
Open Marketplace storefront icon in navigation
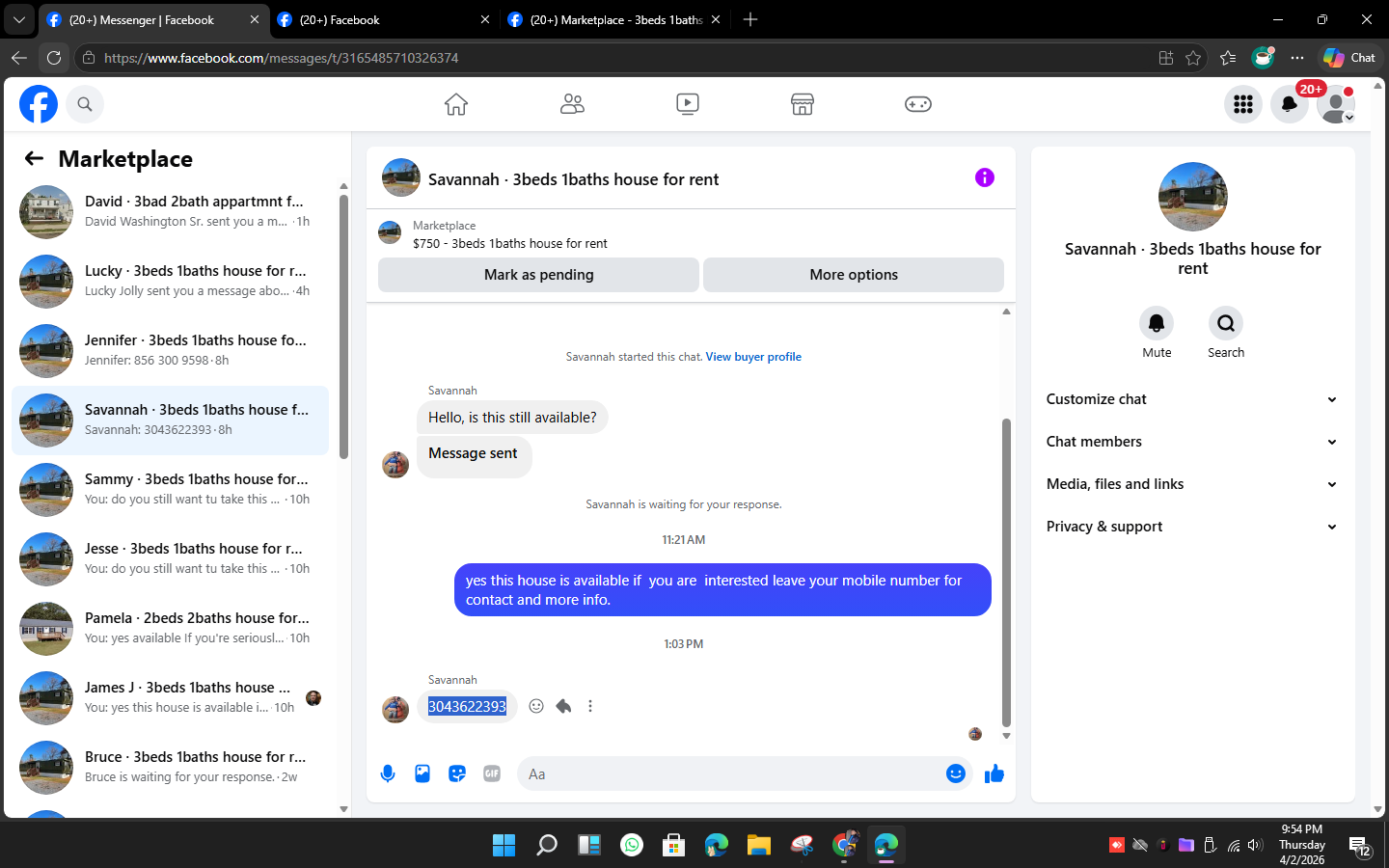(803, 104)
